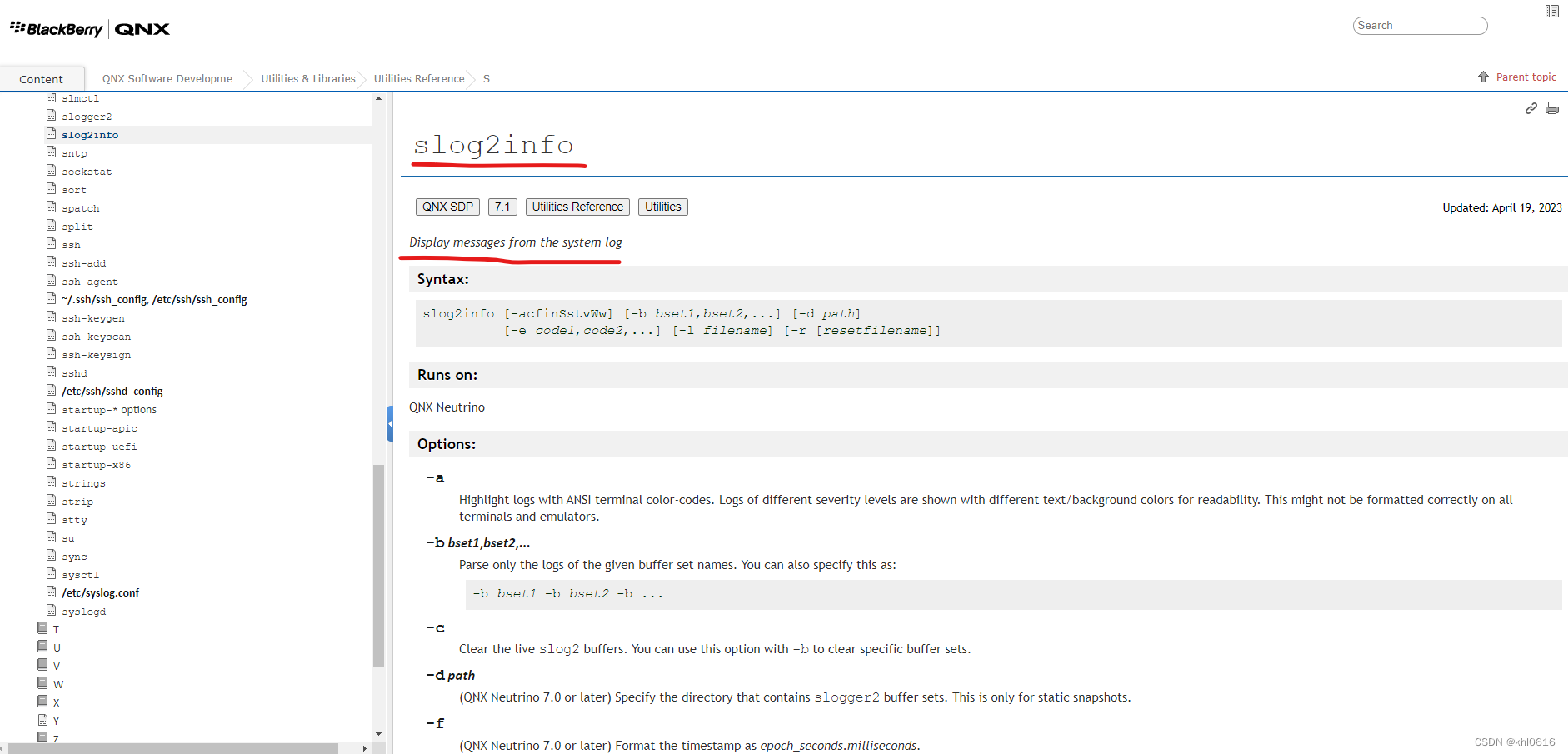
Task: Click the 7.1 version tag
Action: 502,207
